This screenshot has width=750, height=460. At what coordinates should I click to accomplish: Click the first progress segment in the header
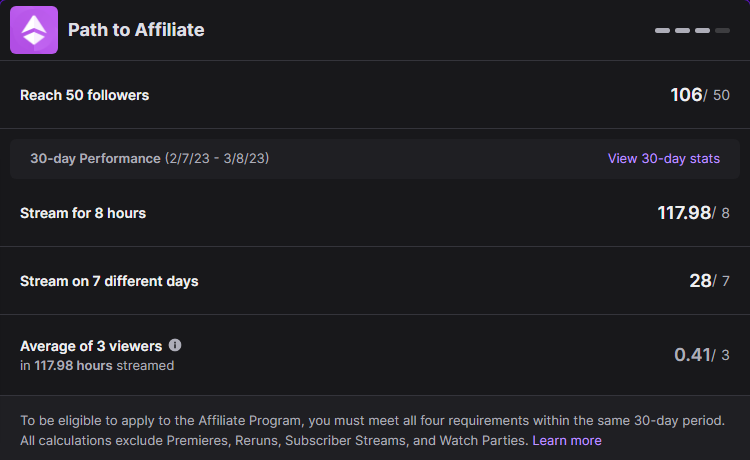pyautogui.click(x=662, y=31)
